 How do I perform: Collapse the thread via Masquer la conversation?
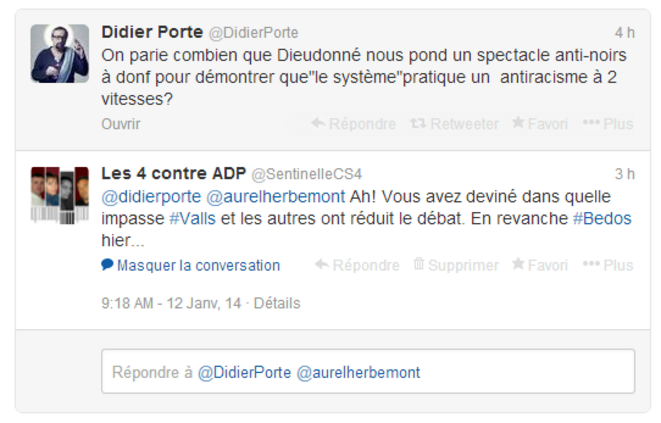pos(198,265)
